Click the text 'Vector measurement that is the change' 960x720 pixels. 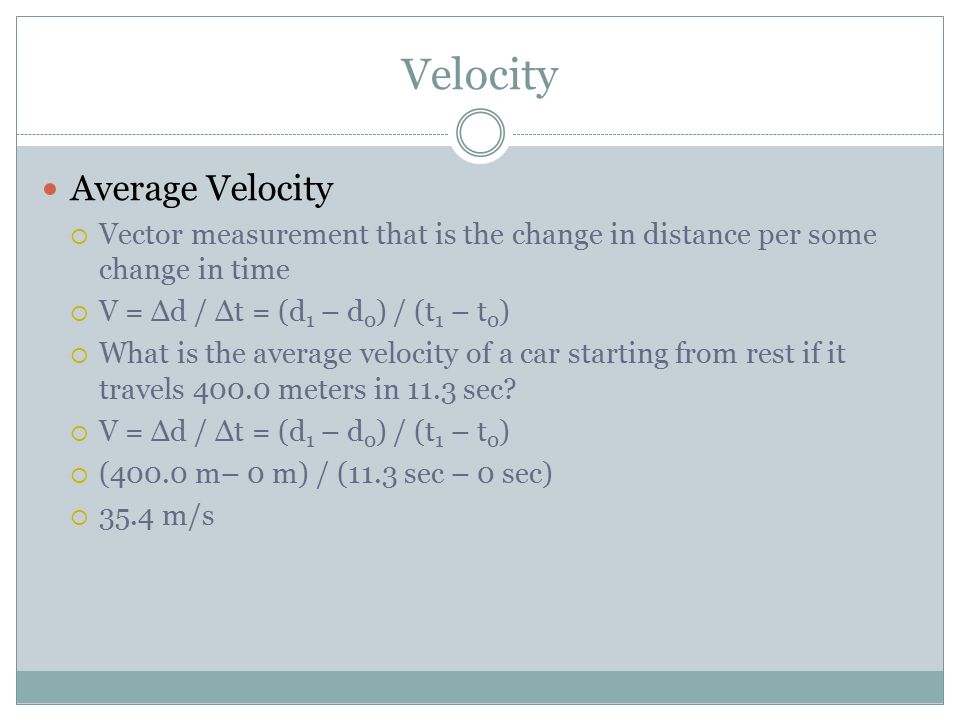(x=350, y=235)
